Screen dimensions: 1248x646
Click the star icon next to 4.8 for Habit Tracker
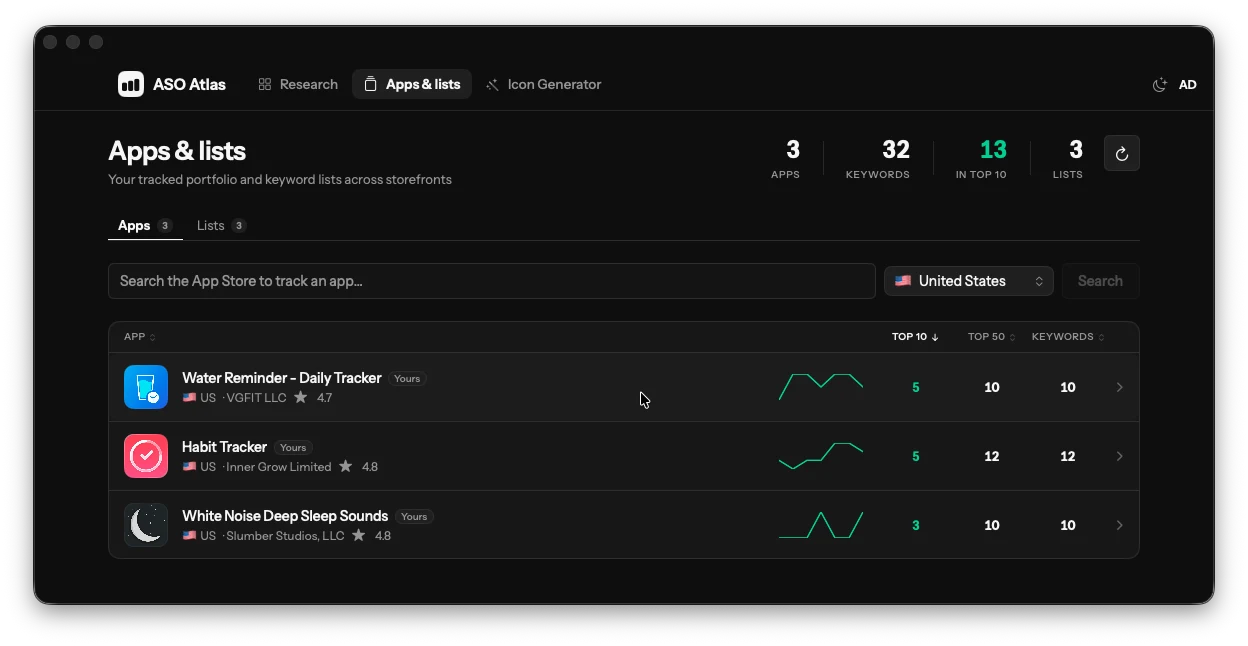346,467
